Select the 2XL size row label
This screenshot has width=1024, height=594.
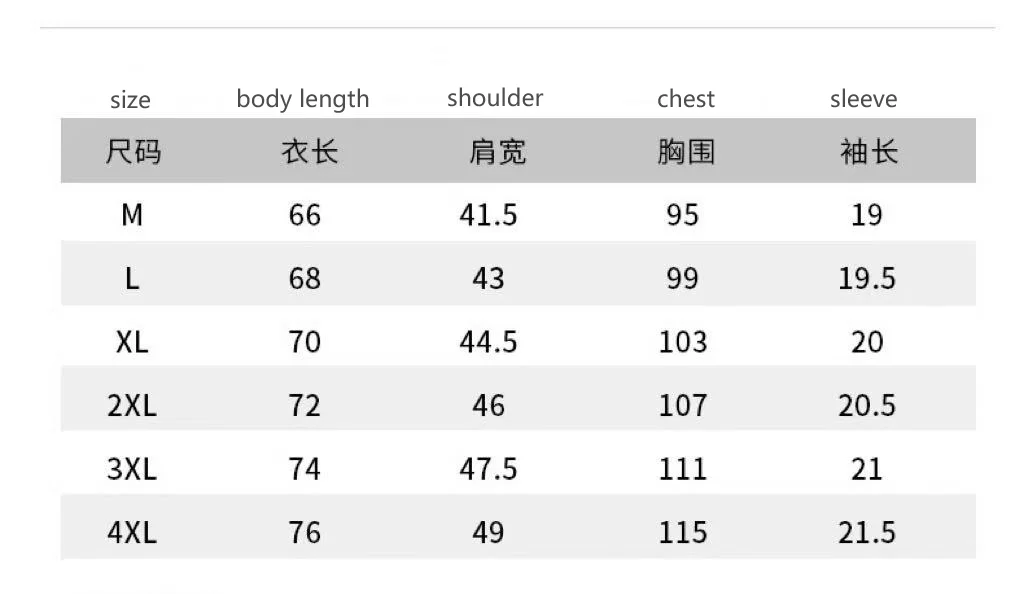[x=132, y=406]
